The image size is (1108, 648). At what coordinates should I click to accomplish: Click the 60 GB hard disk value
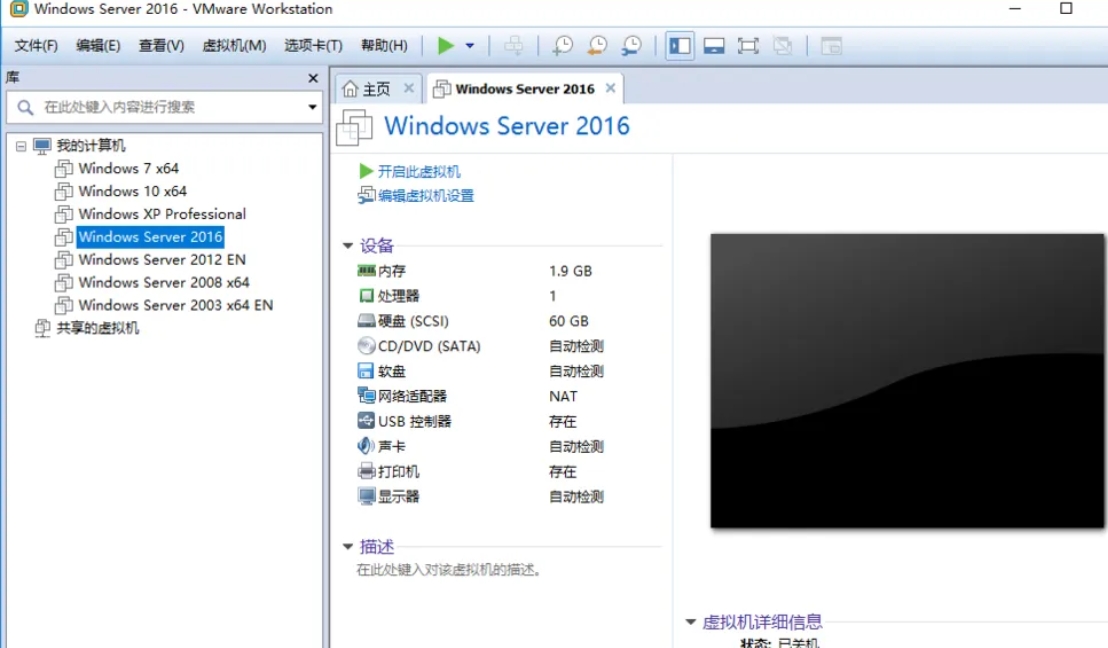click(569, 322)
